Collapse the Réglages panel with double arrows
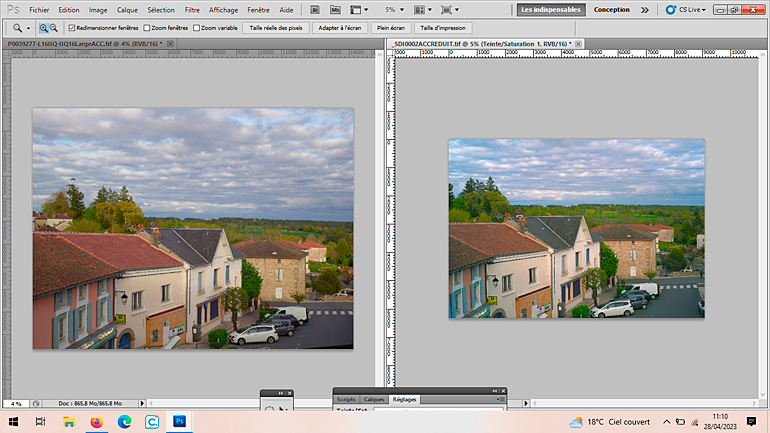The width and height of the screenshot is (770, 433). (x=495, y=391)
